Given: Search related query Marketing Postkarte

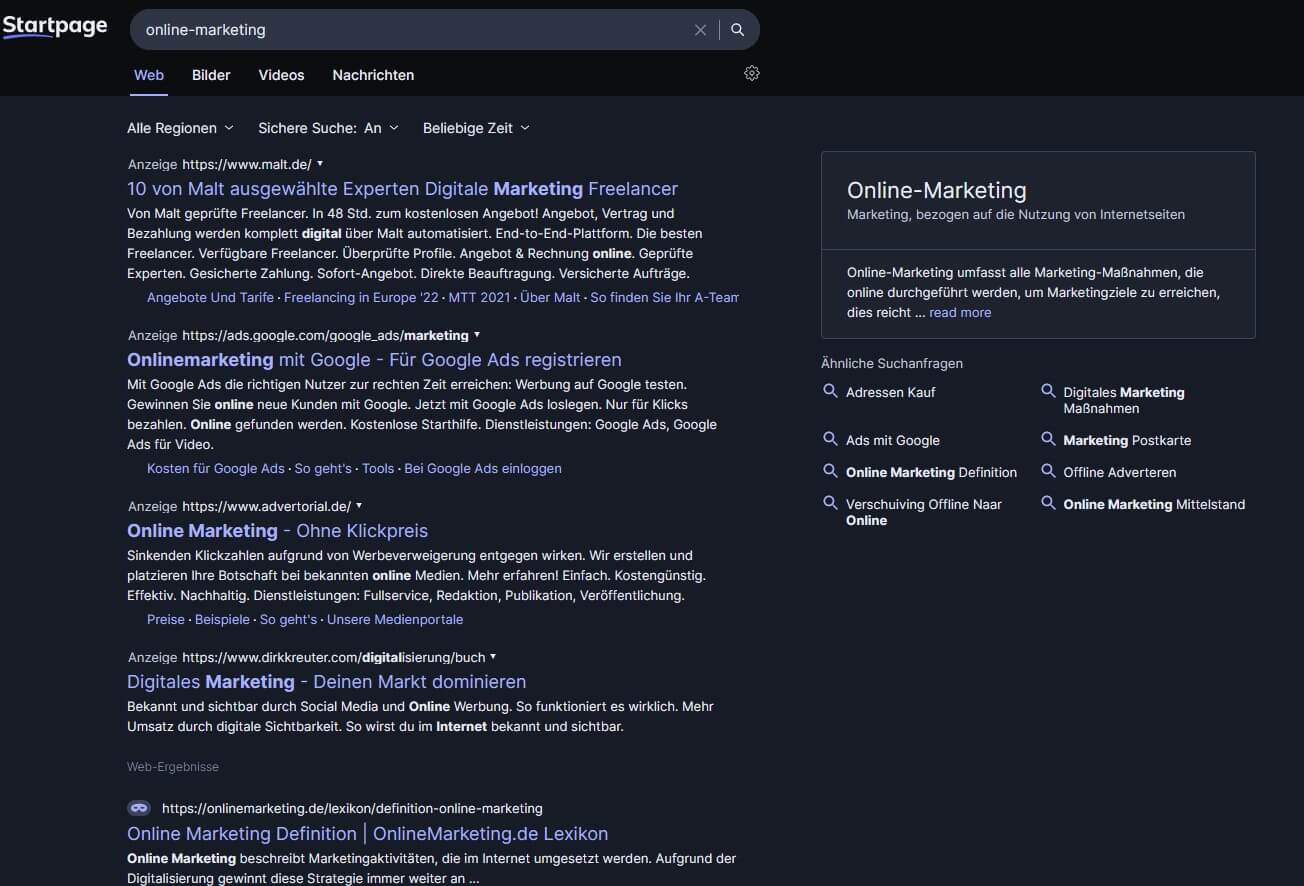Looking at the screenshot, I should click(x=1127, y=440).
